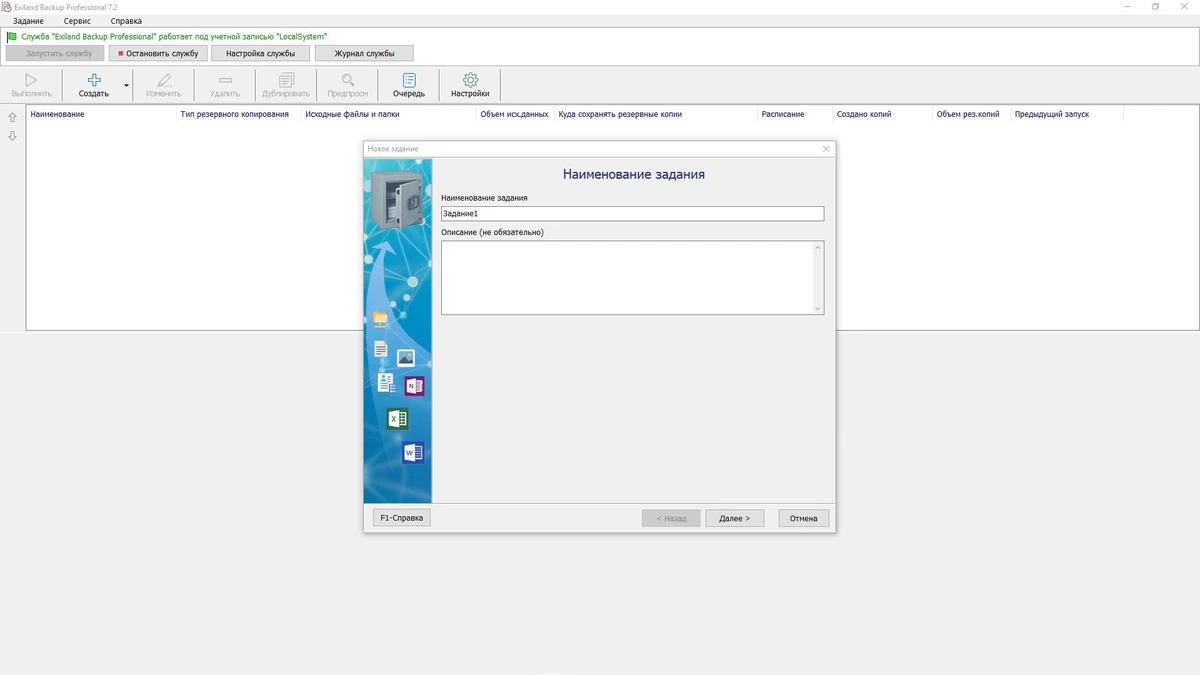The width and height of the screenshot is (1200, 675).
Task: Click the Отмена button in wizard
Action: [803, 518]
